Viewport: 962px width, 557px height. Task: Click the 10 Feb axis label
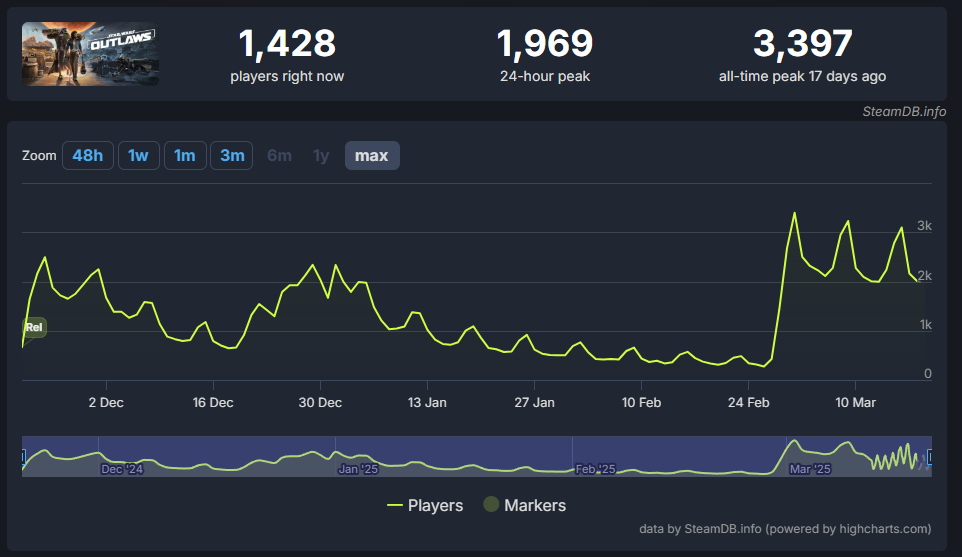[x=641, y=403]
